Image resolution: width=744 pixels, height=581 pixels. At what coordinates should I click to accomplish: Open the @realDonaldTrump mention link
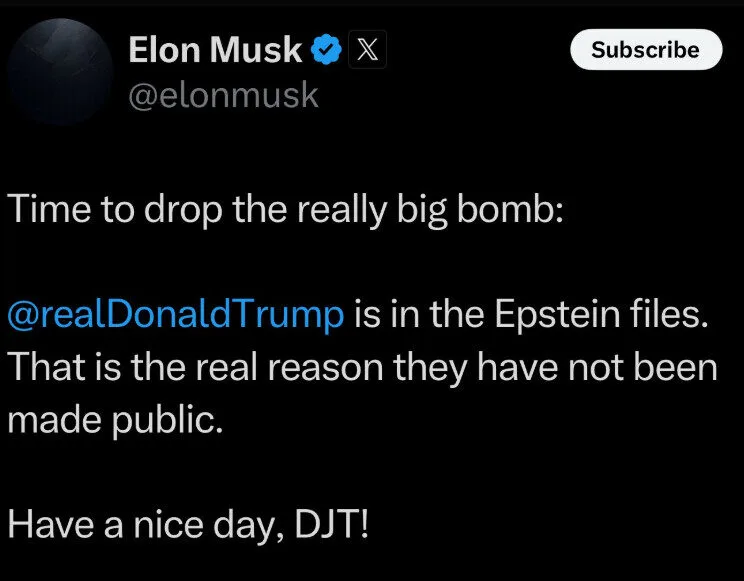pyautogui.click(x=176, y=315)
